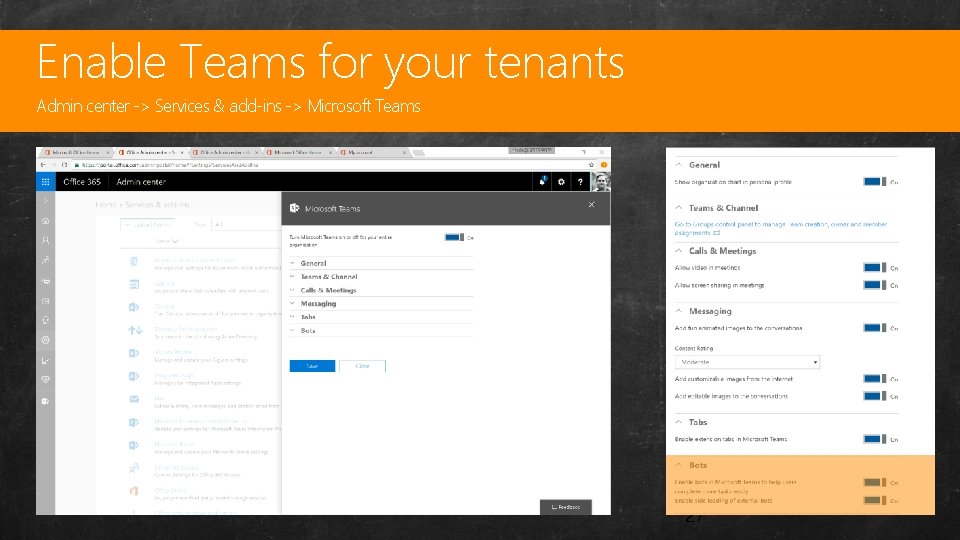Click the orange extension icon in the browser toolbar
Image resolution: width=960 pixels, height=540 pixels.
(x=604, y=165)
